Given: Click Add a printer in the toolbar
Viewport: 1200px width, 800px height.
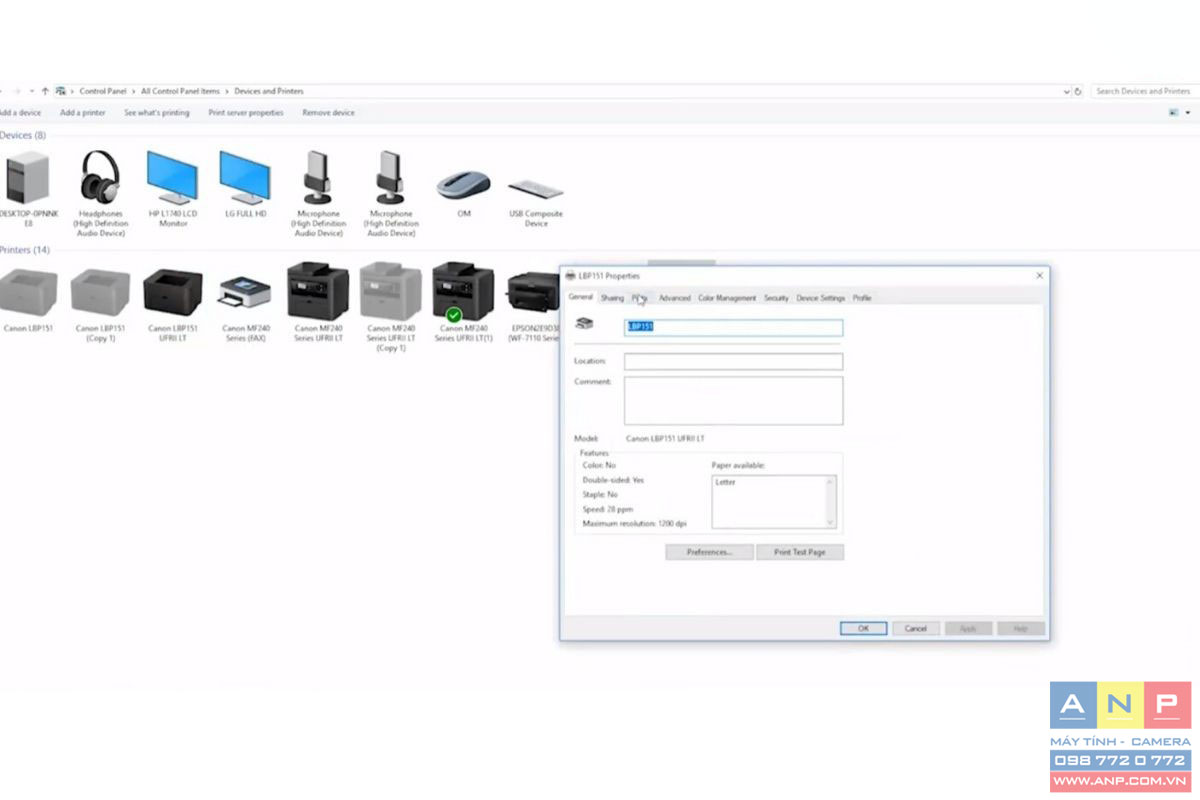Looking at the screenshot, I should 82,113.
